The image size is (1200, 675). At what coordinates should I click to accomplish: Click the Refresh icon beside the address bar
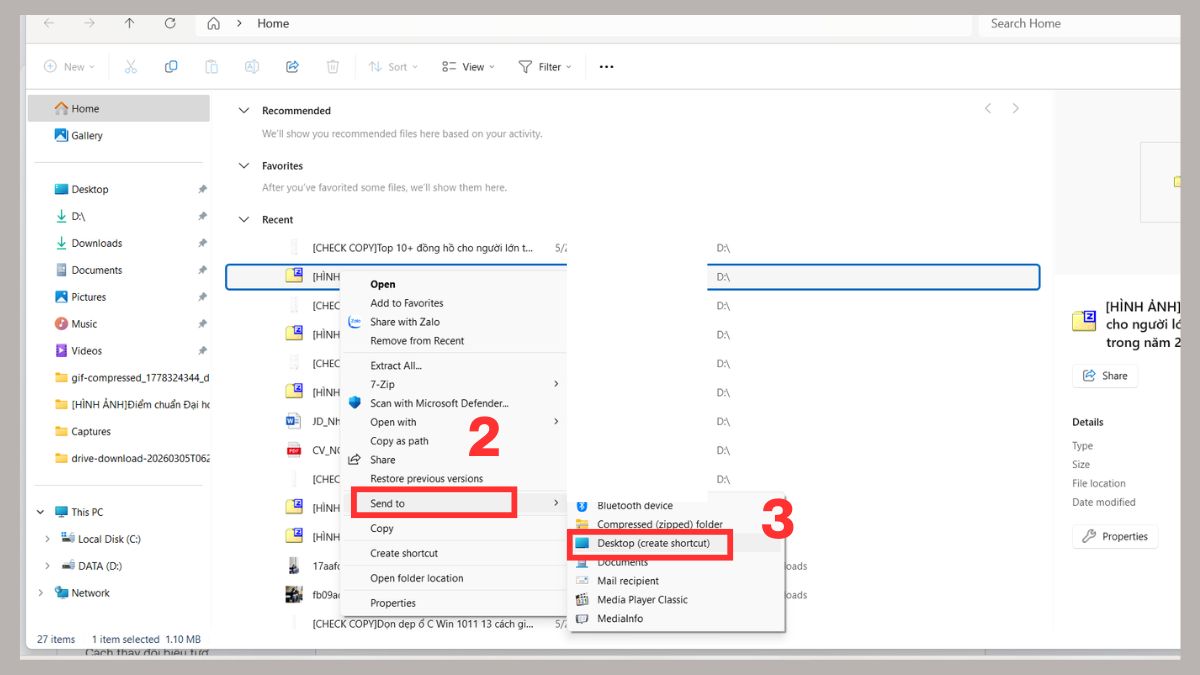170,23
